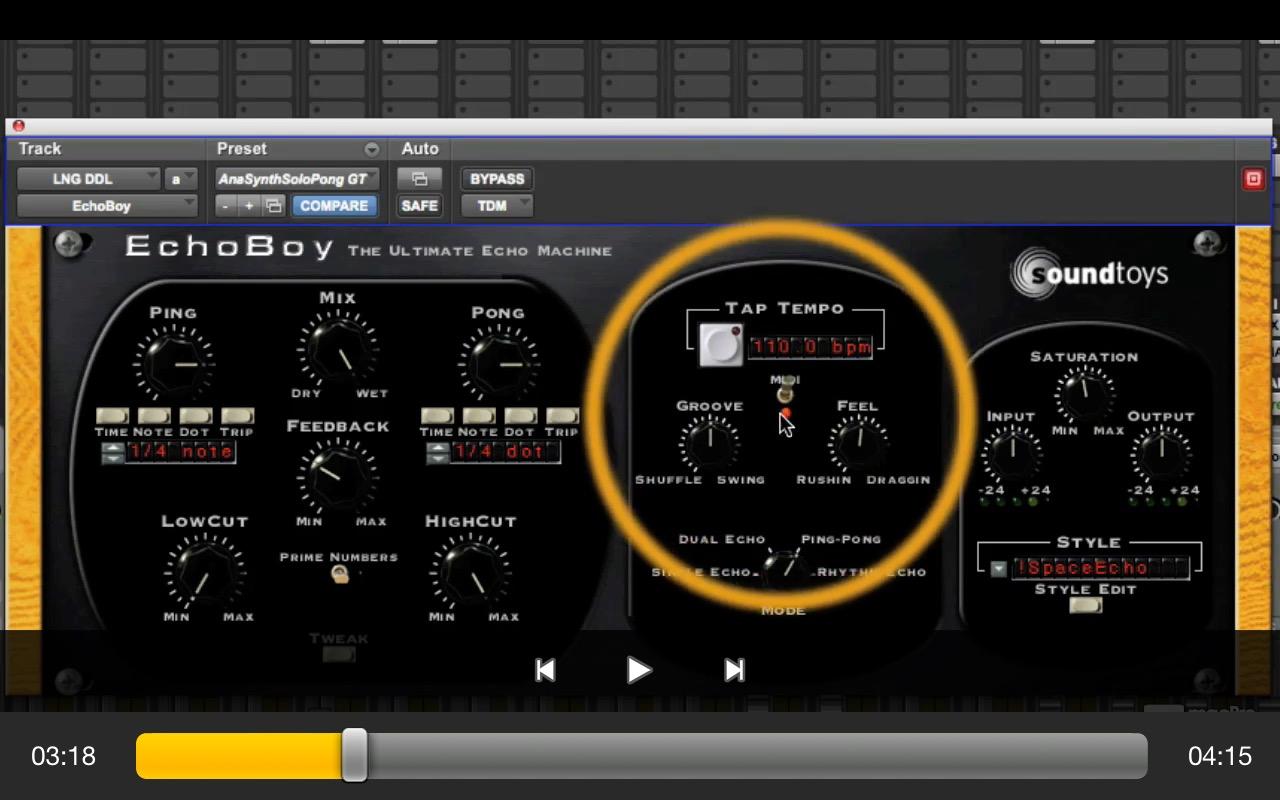Screen dimensions: 1280x800
Task: Click the Ping '1/4 note' display
Action: click(x=181, y=452)
